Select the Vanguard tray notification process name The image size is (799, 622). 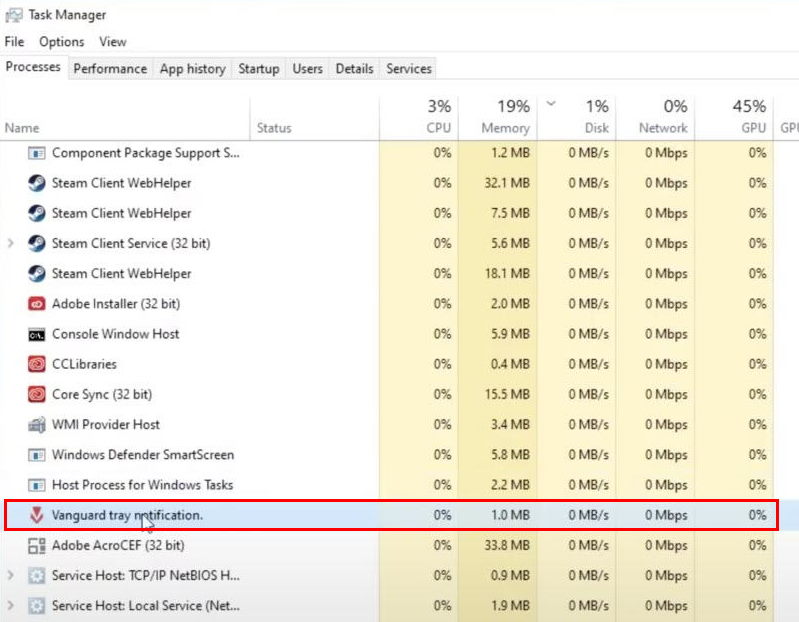click(x=127, y=515)
